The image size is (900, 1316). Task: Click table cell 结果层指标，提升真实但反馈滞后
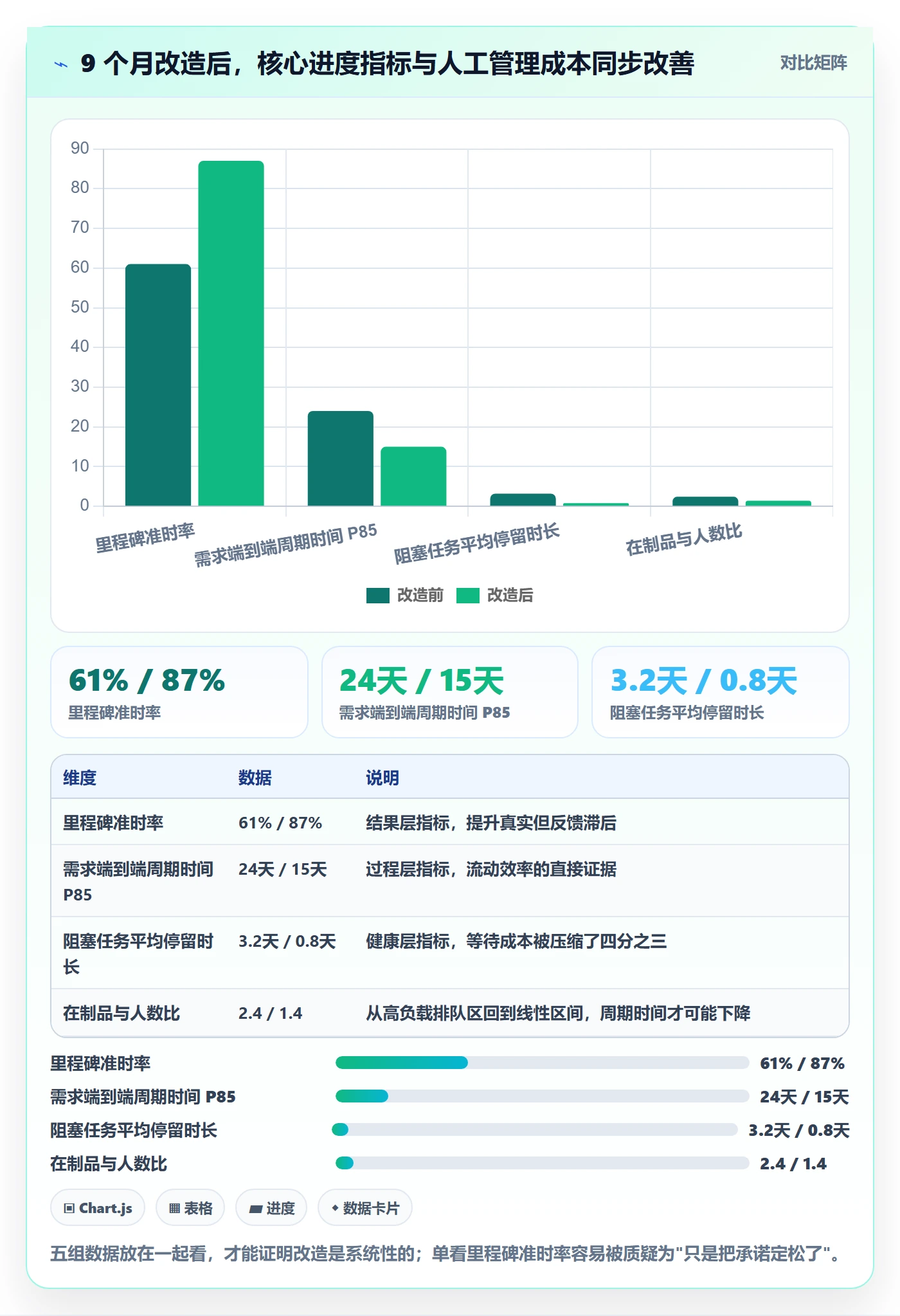pyautogui.click(x=491, y=823)
